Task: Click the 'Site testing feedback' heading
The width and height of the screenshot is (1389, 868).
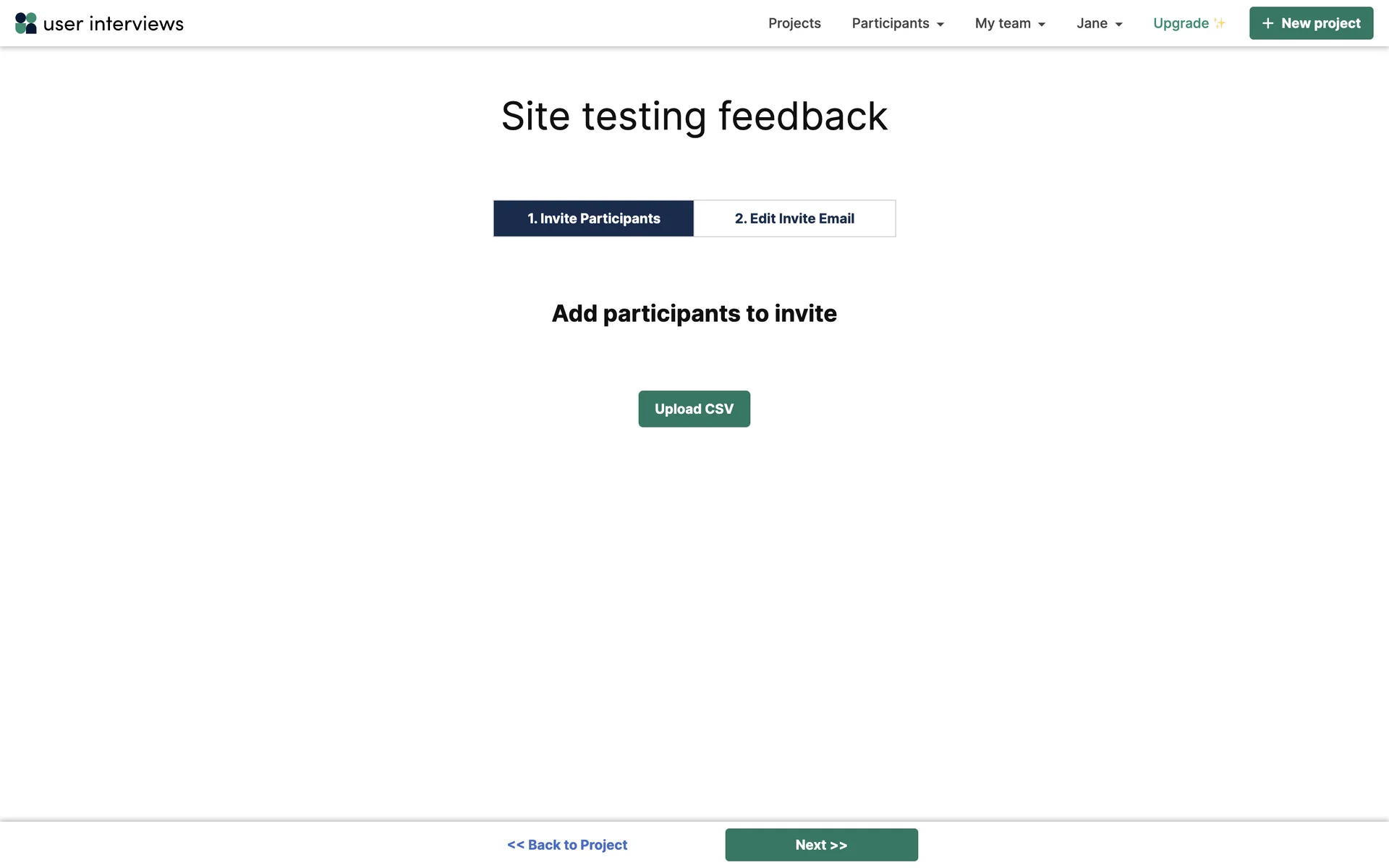Action: point(694,116)
